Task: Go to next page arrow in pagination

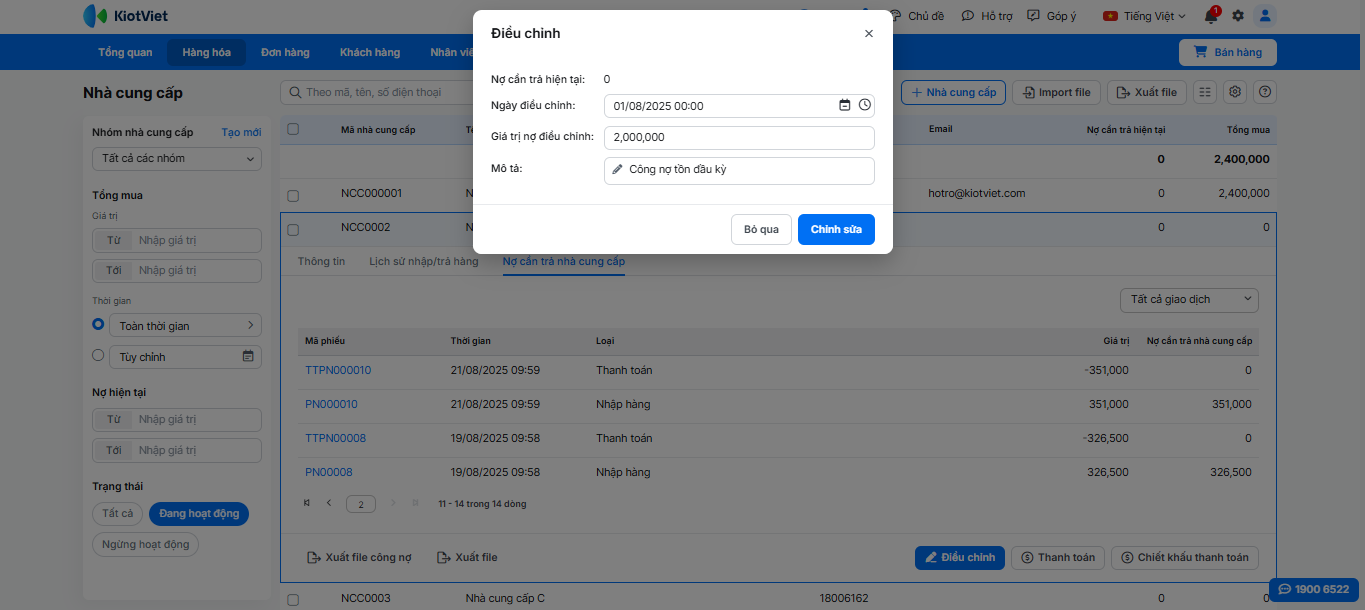Action: (x=392, y=503)
